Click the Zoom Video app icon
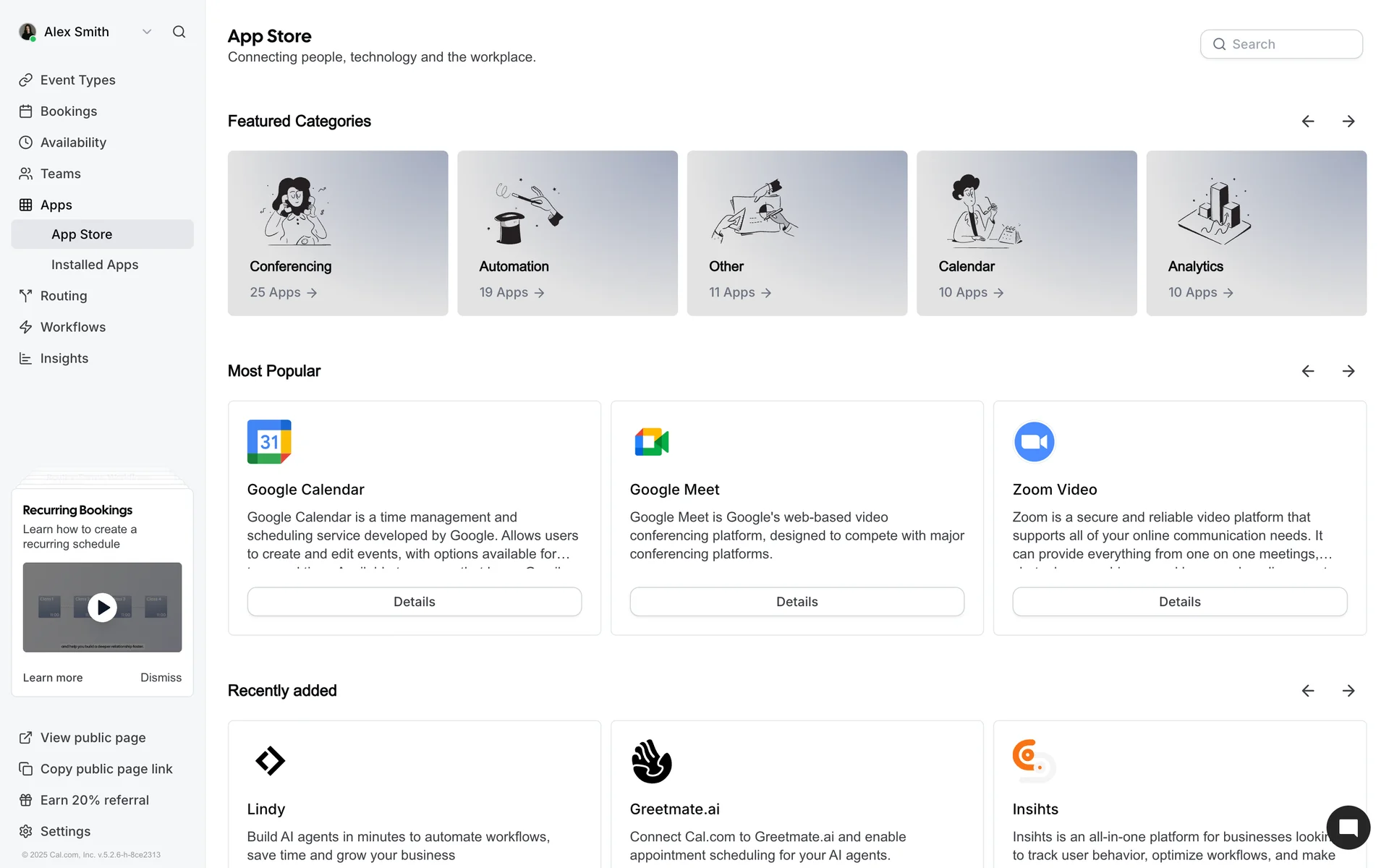The width and height of the screenshot is (1389, 868). pyautogui.click(x=1034, y=441)
